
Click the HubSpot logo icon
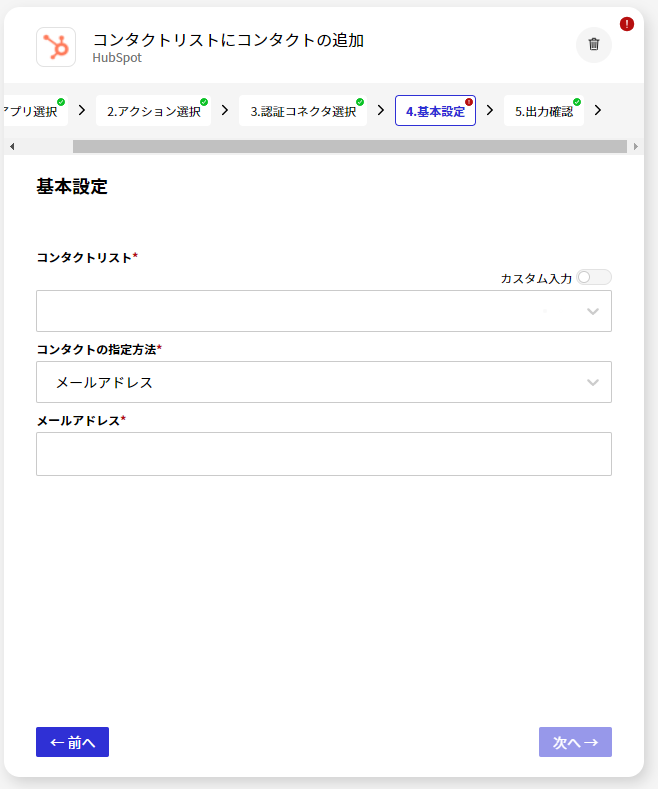click(56, 47)
